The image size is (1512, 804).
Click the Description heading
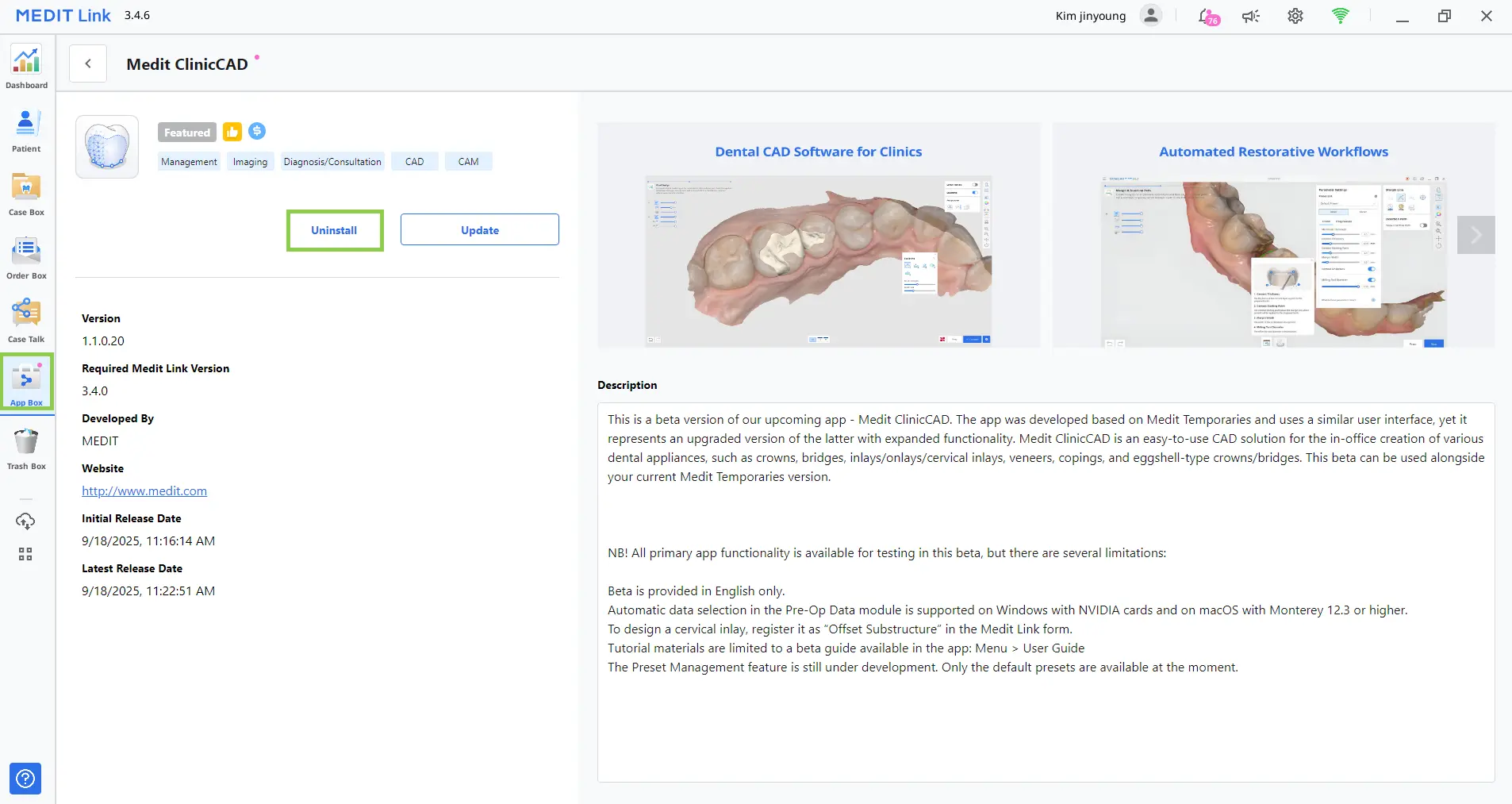pyautogui.click(x=627, y=385)
